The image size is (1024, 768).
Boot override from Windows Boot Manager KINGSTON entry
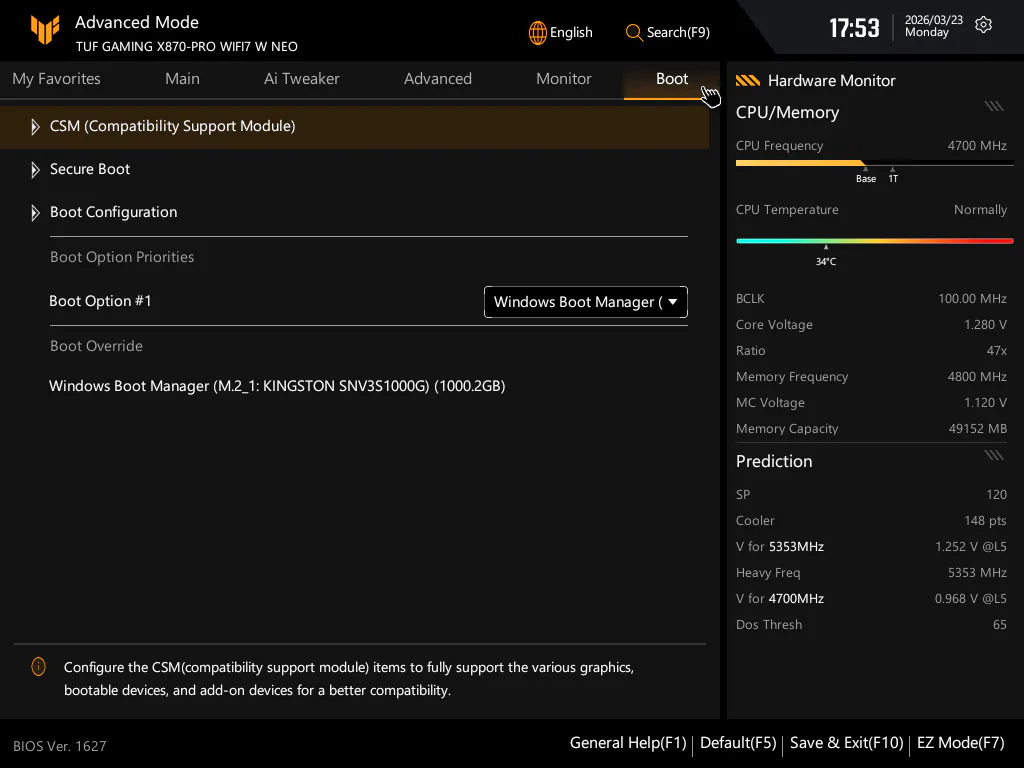[277, 386]
